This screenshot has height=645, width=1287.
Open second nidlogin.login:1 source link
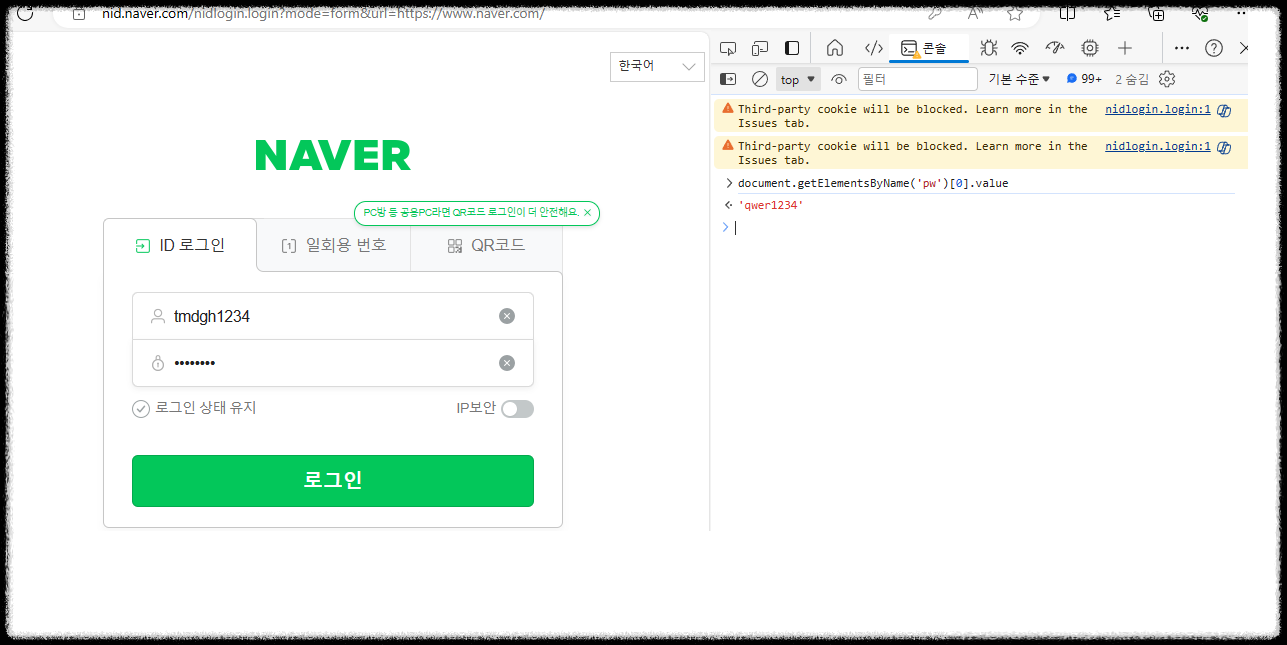coord(1157,146)
